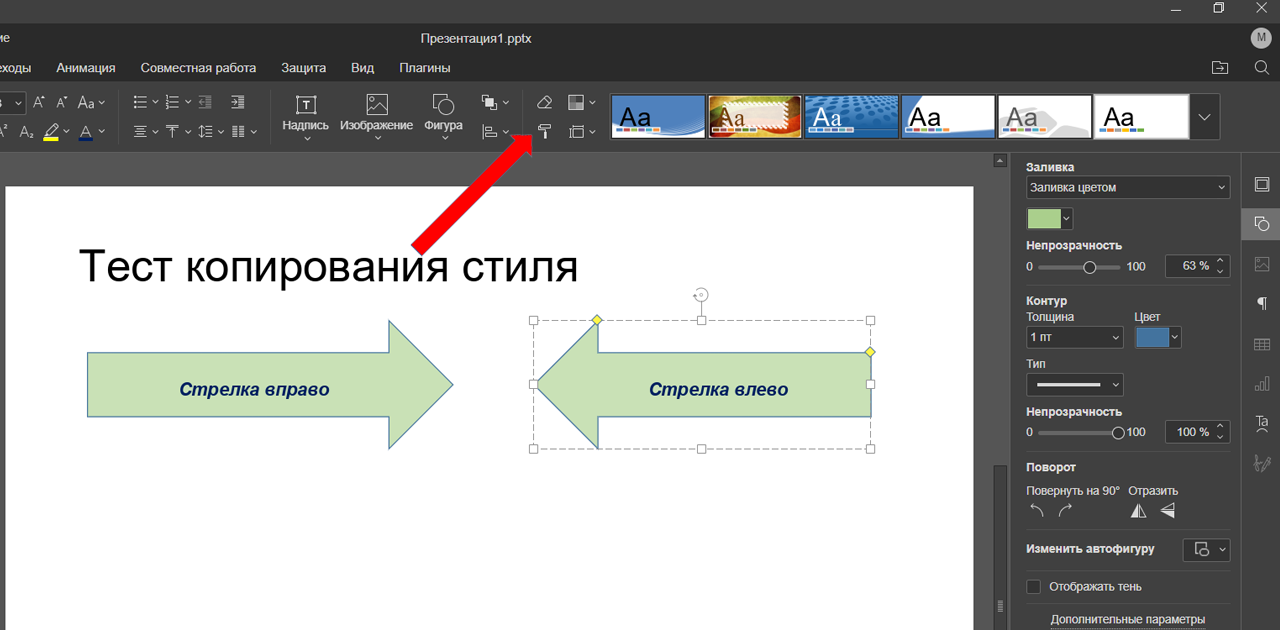Insert text box via Надпись button
This screenshot has width=1280, height=630.
click(x=305, y=115)
